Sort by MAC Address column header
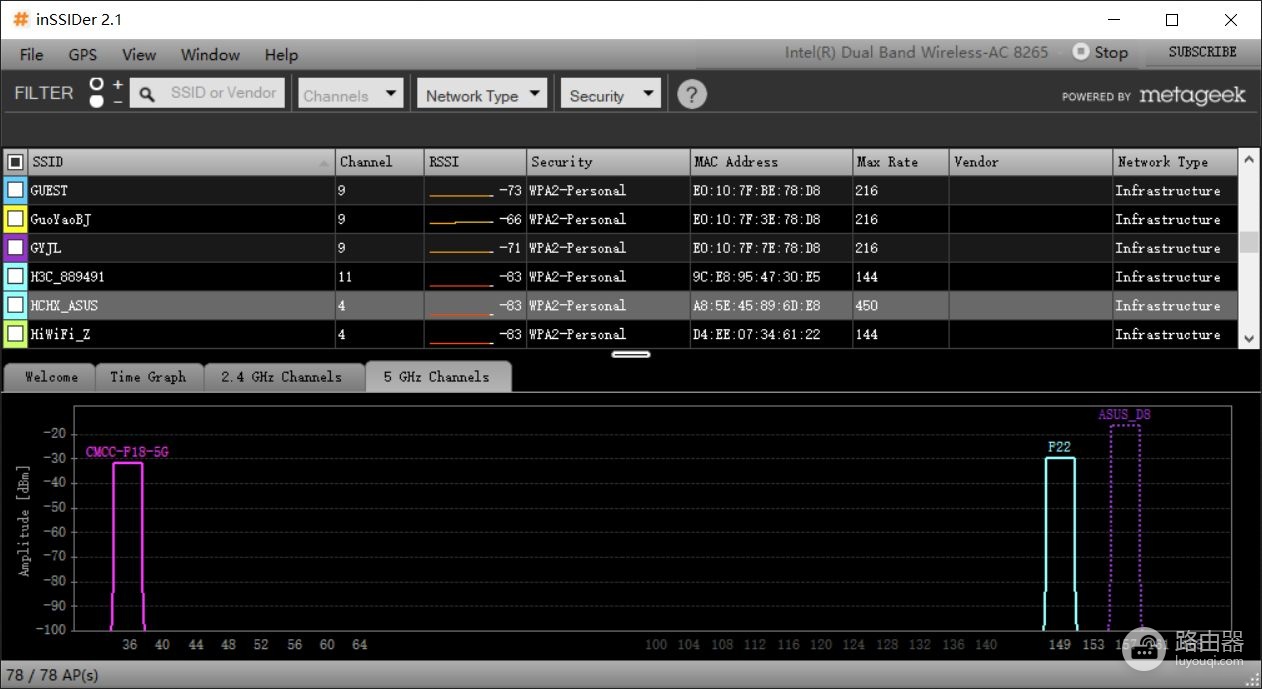1262x689 pixels. 771,162
